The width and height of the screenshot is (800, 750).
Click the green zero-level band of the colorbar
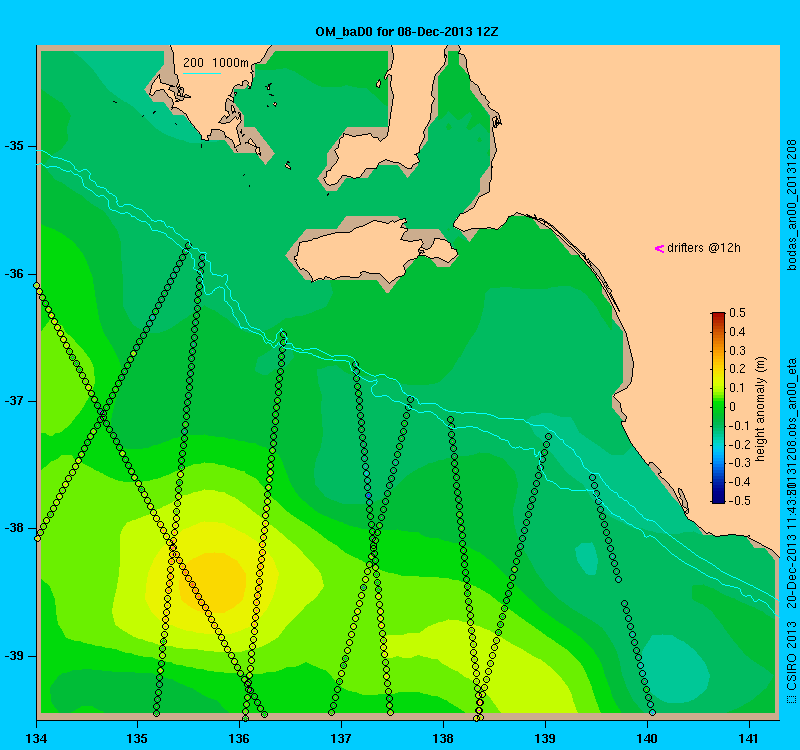pos(718,408)
